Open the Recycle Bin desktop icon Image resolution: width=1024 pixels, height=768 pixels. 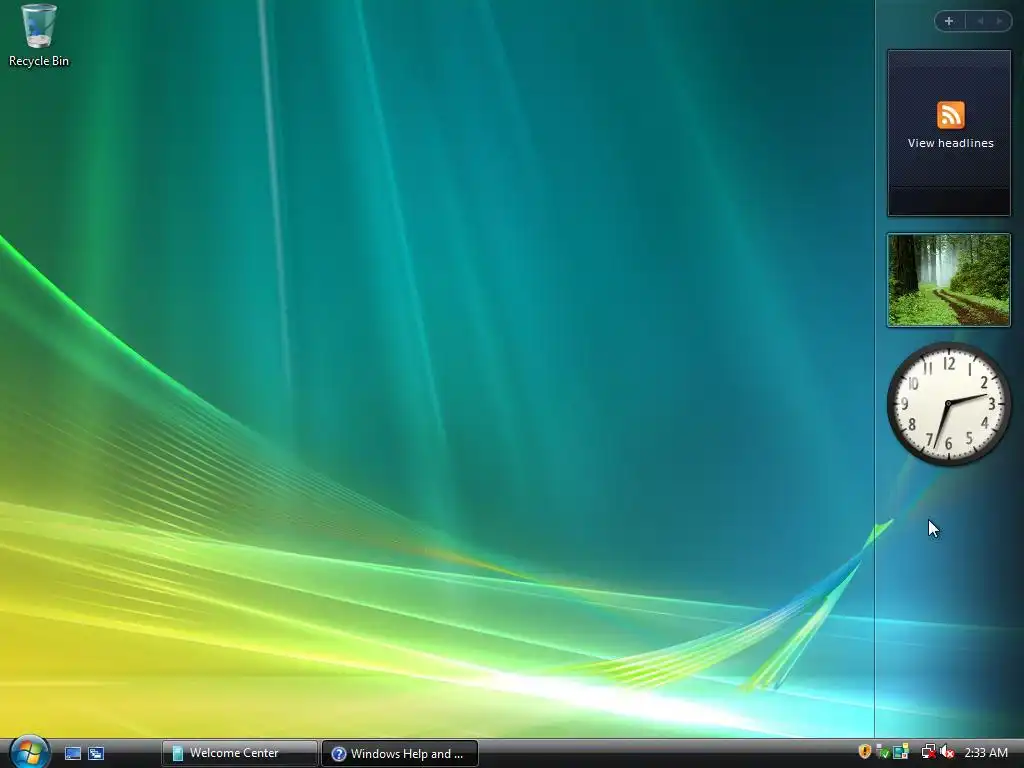tap(39, 35)
